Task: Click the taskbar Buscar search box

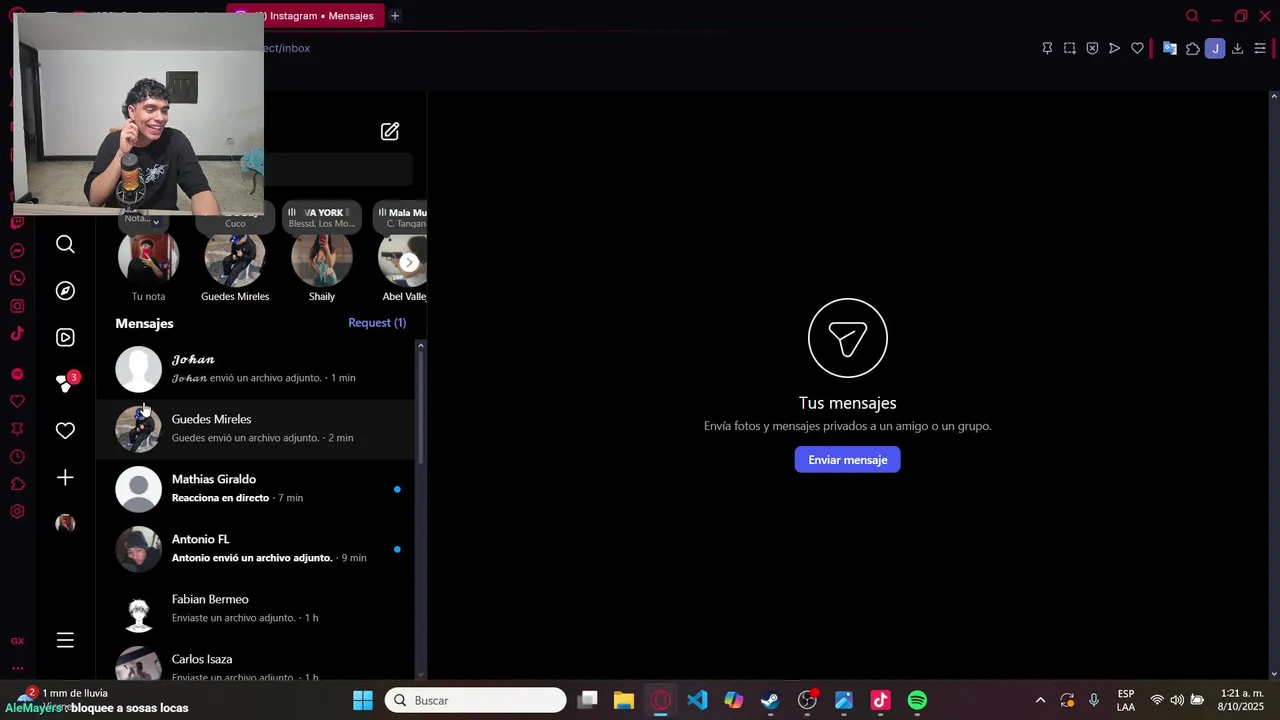Action: 476,700
